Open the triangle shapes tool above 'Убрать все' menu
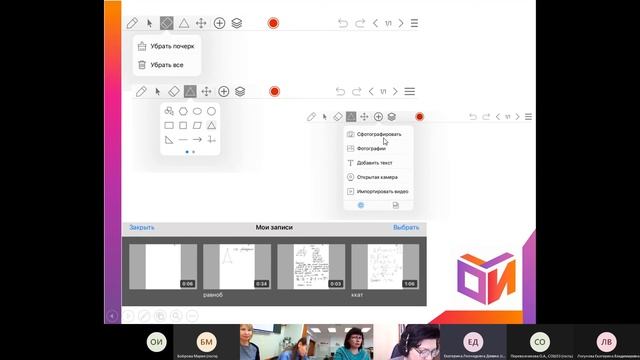This screenshot has width=640, height=360. (x=184, y=23)
